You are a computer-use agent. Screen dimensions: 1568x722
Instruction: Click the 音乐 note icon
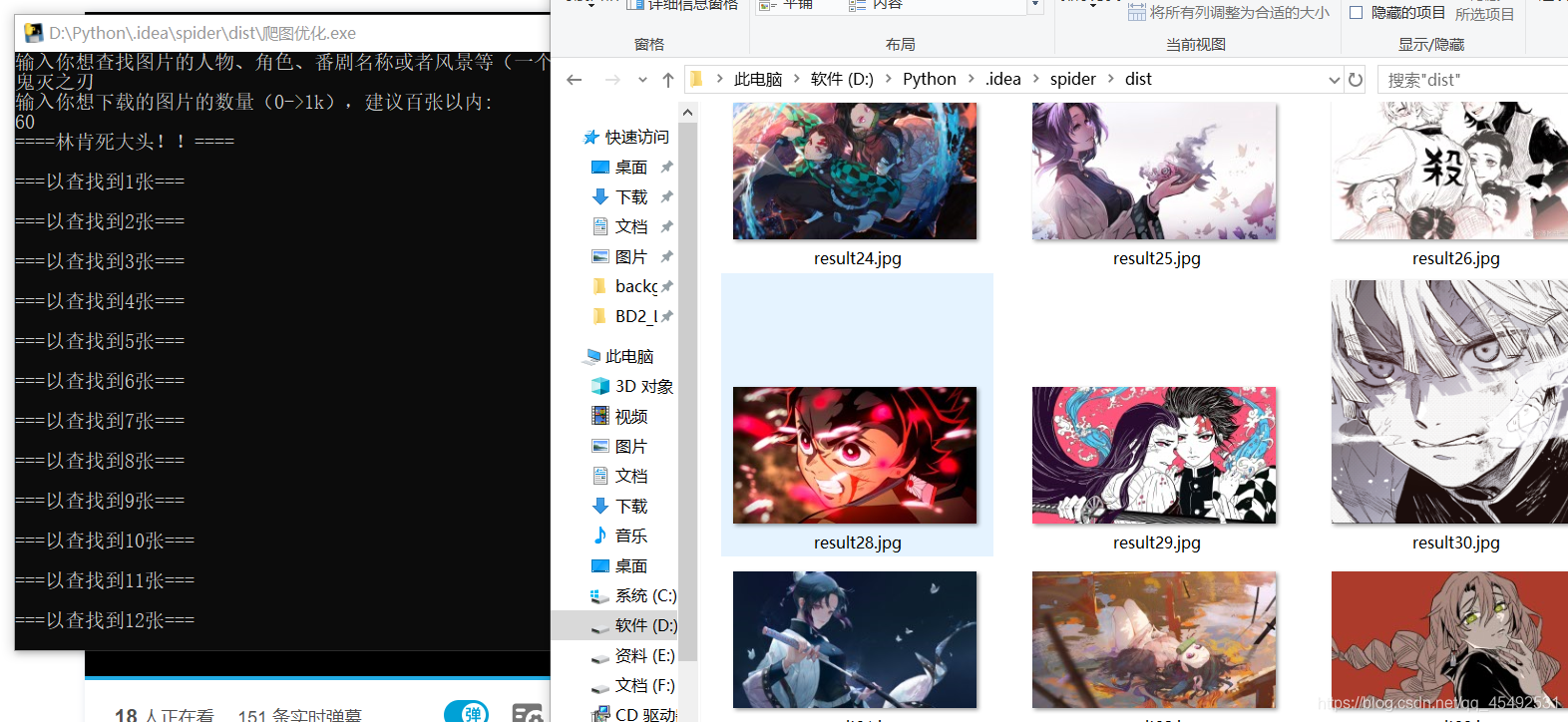pos(600,536)
